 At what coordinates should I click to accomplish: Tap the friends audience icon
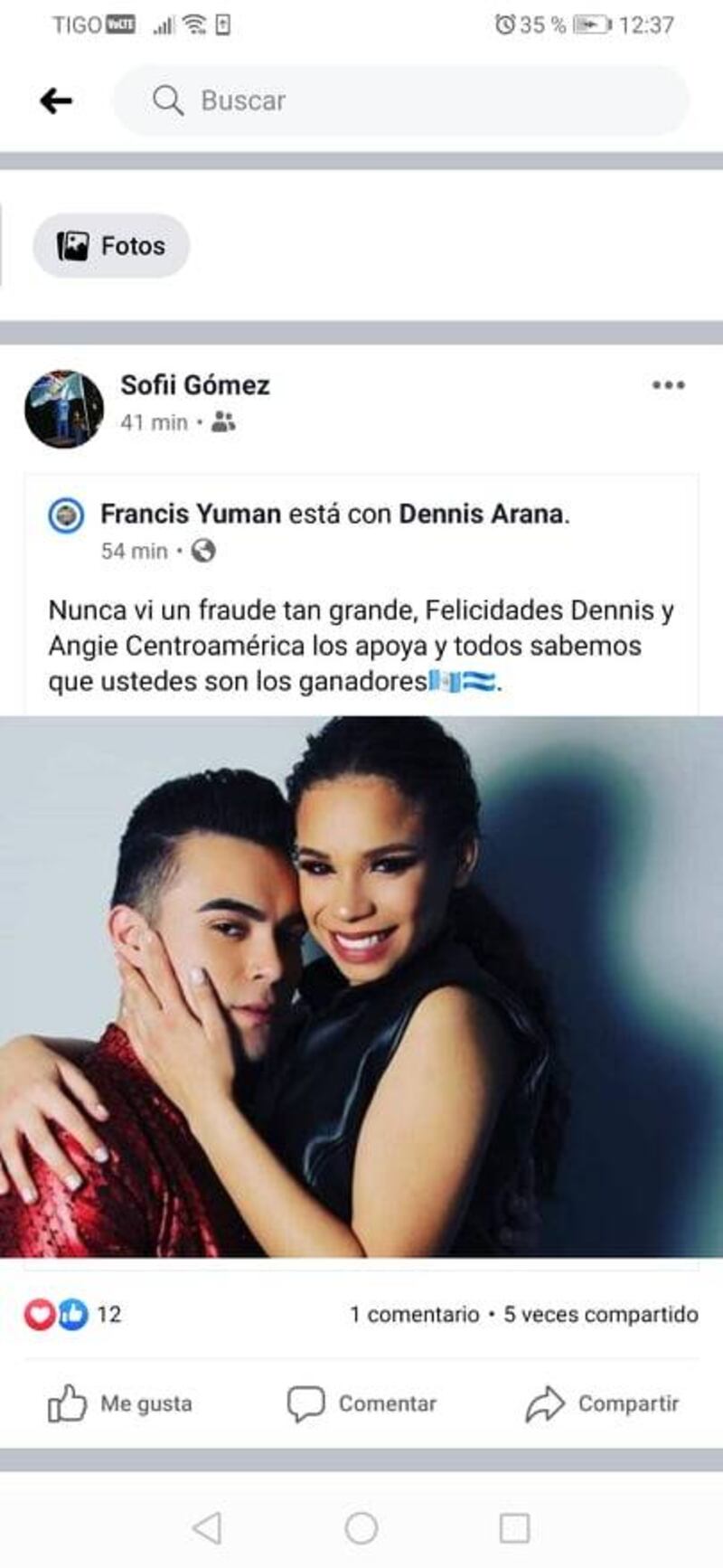(x=223, y=421)
